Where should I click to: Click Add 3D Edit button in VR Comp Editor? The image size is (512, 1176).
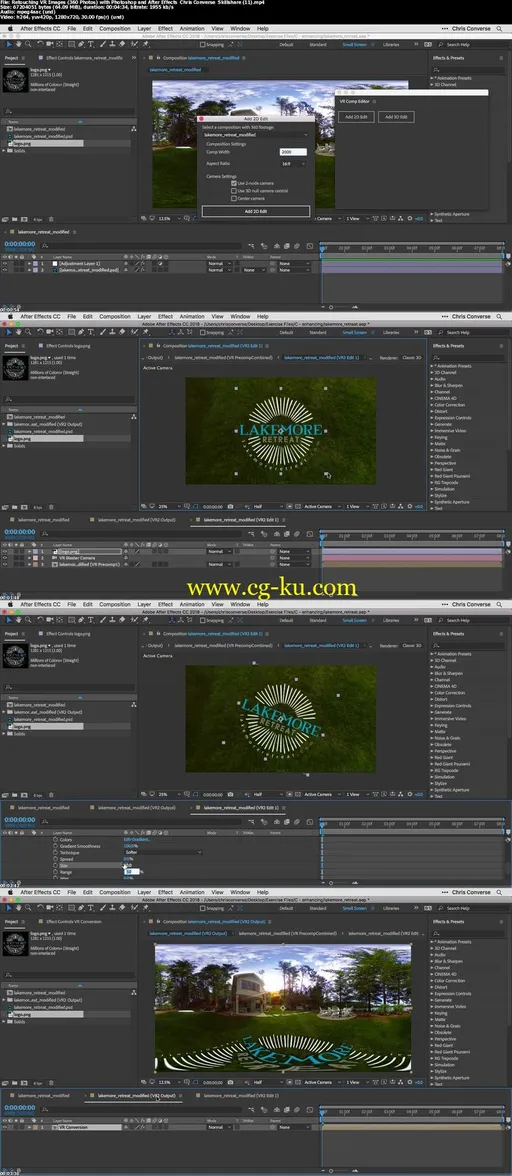(x=397, y=116)
